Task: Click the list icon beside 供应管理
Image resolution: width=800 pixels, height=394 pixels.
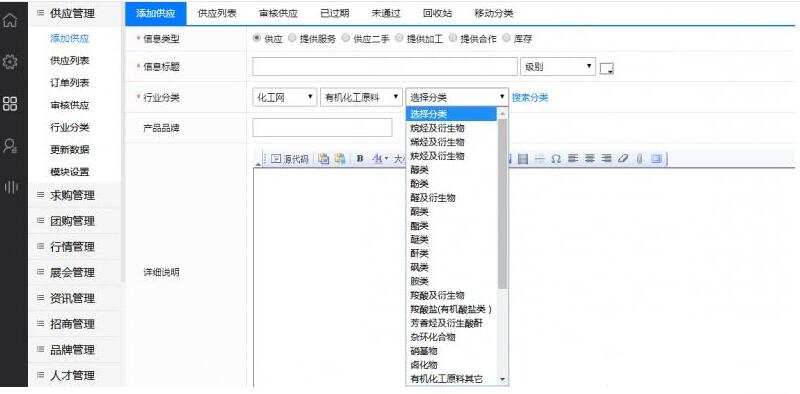Action: click(40, 13)
